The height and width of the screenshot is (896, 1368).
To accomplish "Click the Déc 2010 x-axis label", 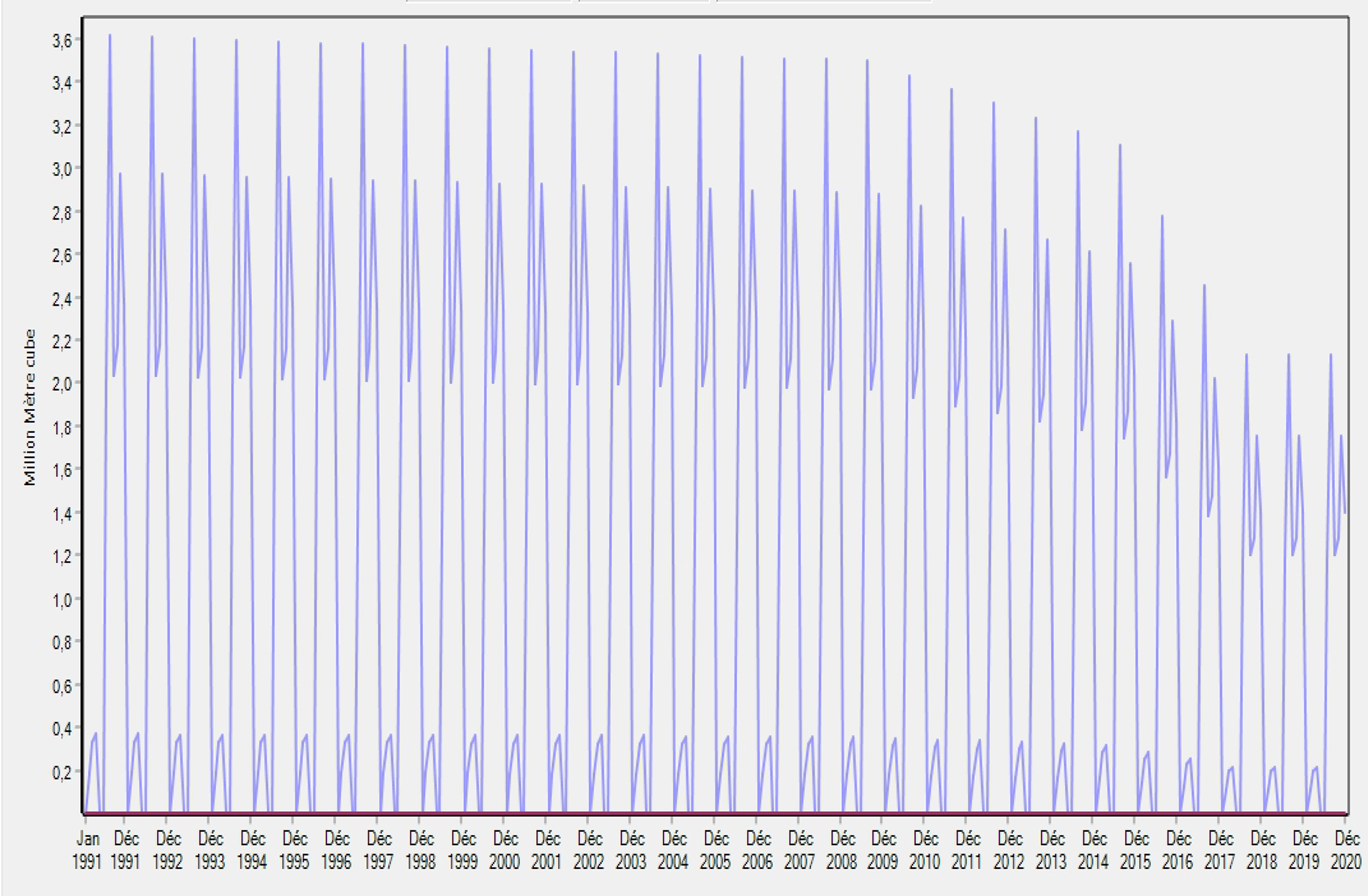I will (925, 850).
